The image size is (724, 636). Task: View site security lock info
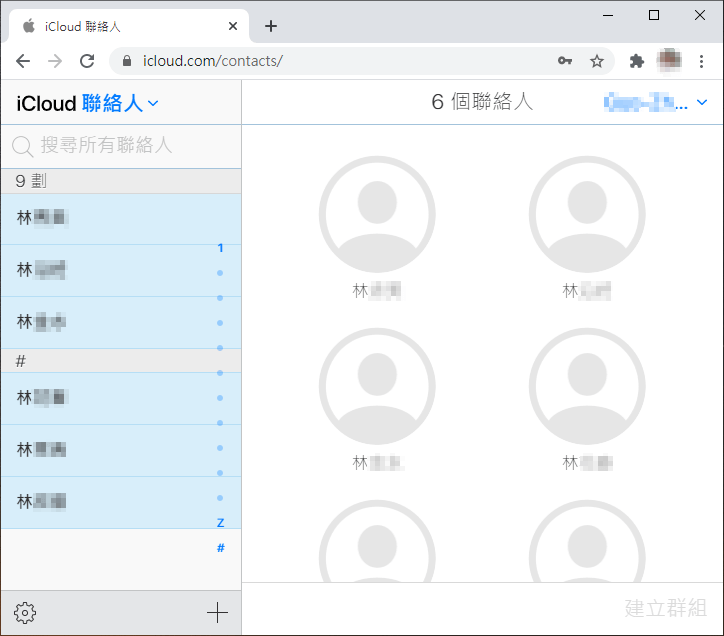[127, 61]
